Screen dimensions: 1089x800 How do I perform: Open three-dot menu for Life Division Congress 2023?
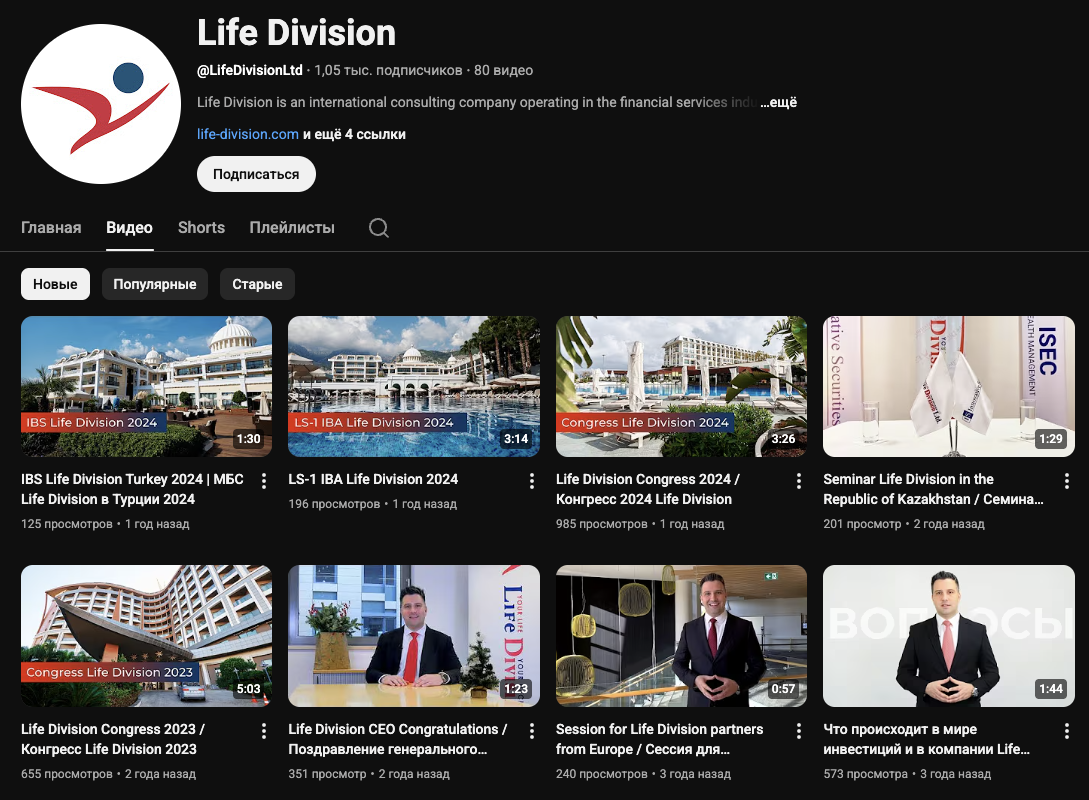click(x=264, y=731)
